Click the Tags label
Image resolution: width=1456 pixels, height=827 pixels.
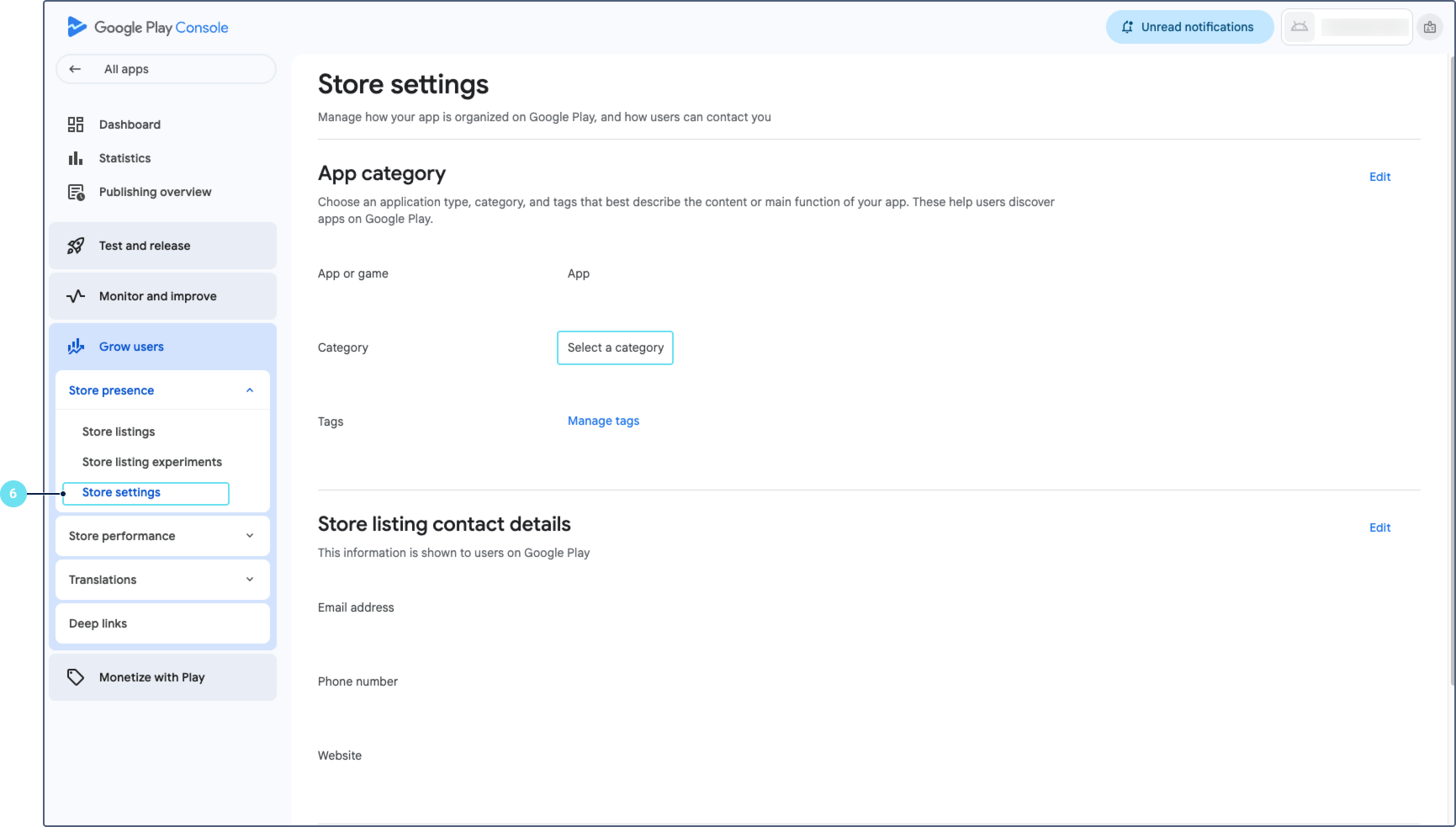[331, 421]
